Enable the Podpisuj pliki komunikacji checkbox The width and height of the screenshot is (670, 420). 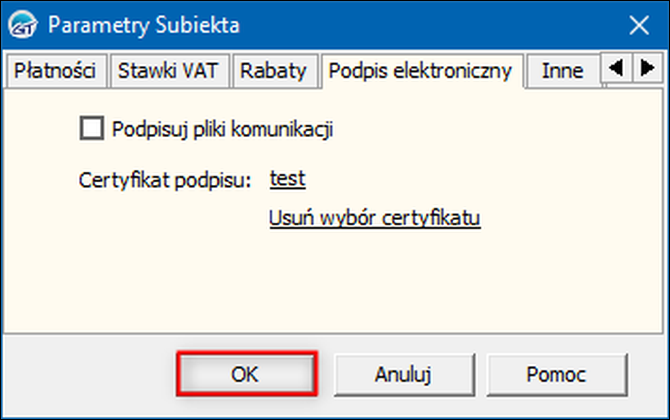click(92, 128)
